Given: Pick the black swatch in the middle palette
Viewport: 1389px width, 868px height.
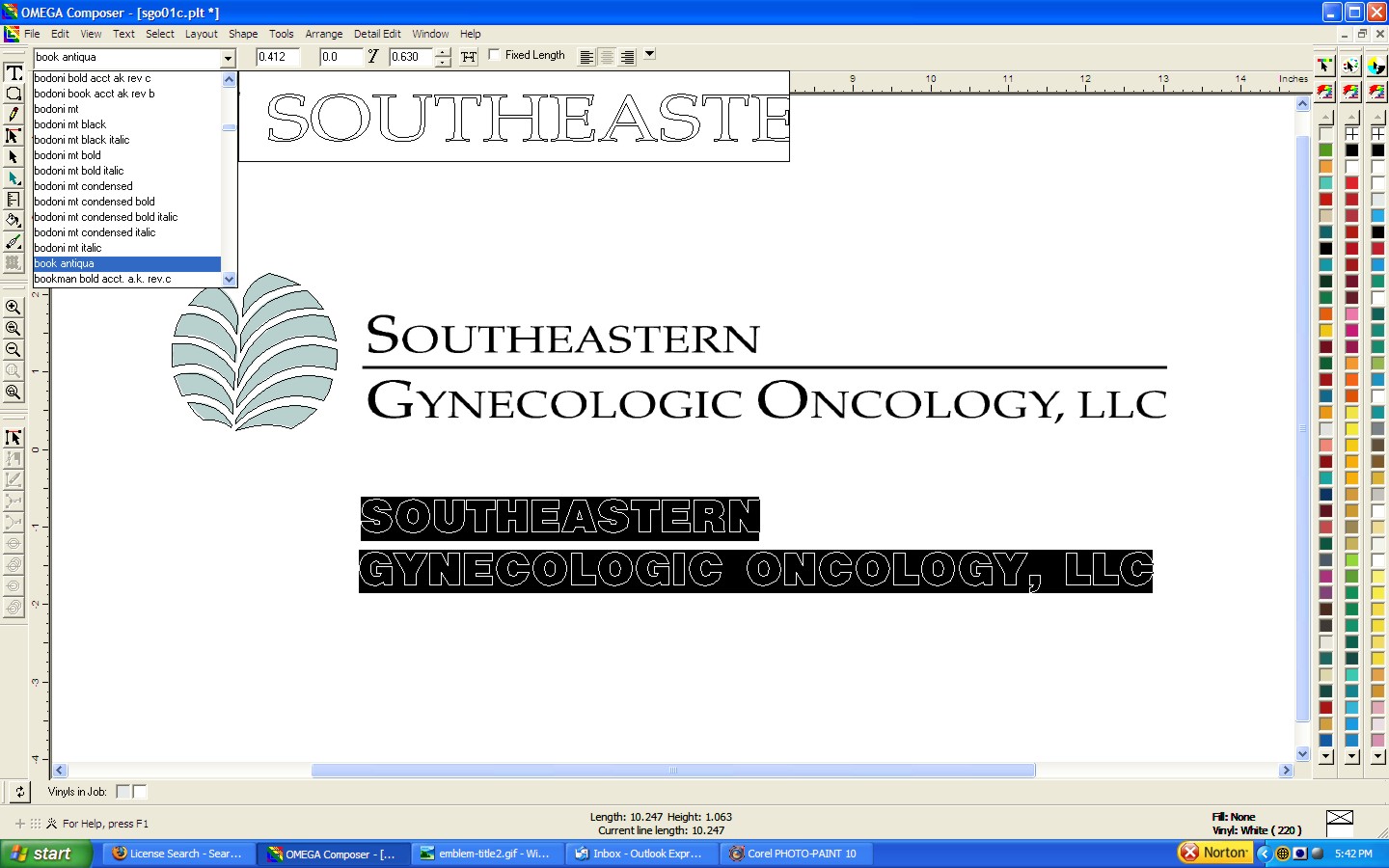Looking at the screenshot, I should click(x=1351, y=149).
